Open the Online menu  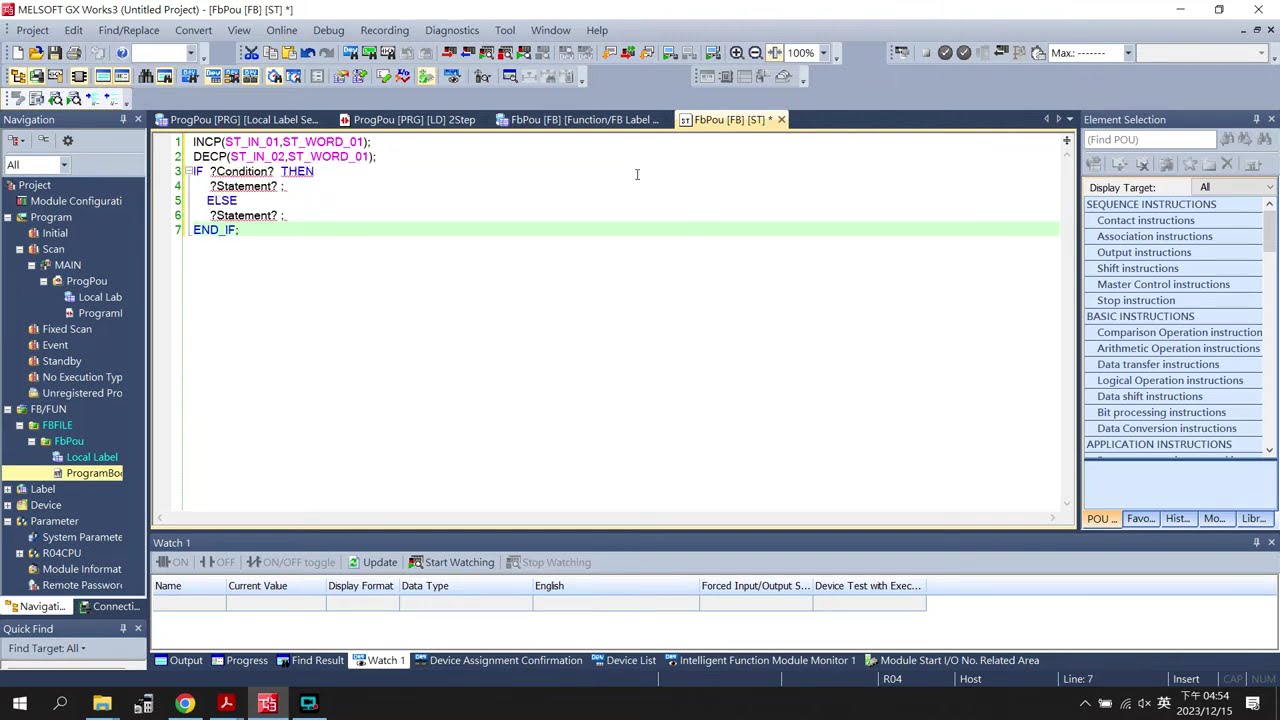tap(281, 30)
